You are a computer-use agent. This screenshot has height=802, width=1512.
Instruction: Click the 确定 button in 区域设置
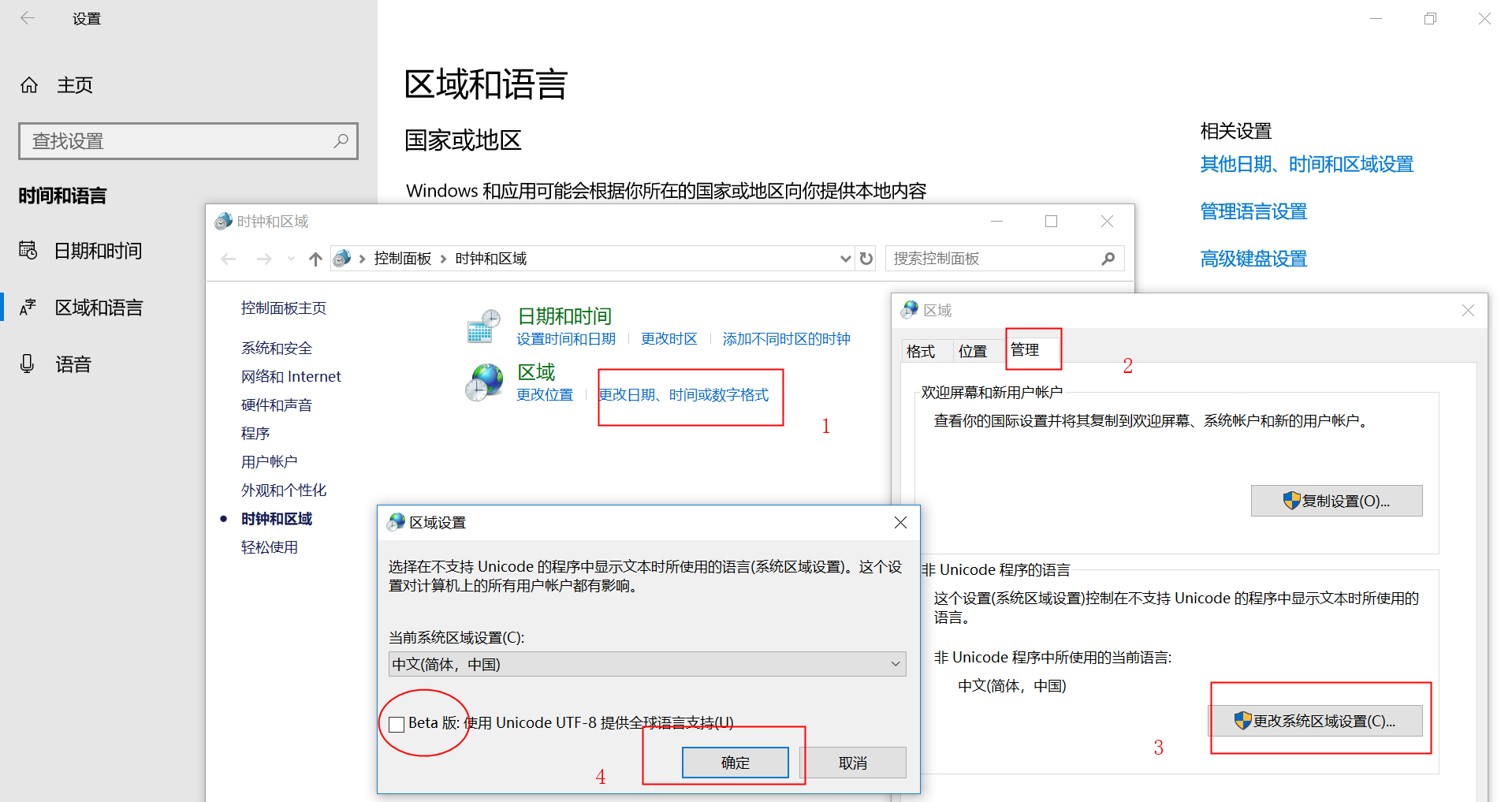click(x=735, y=762)
